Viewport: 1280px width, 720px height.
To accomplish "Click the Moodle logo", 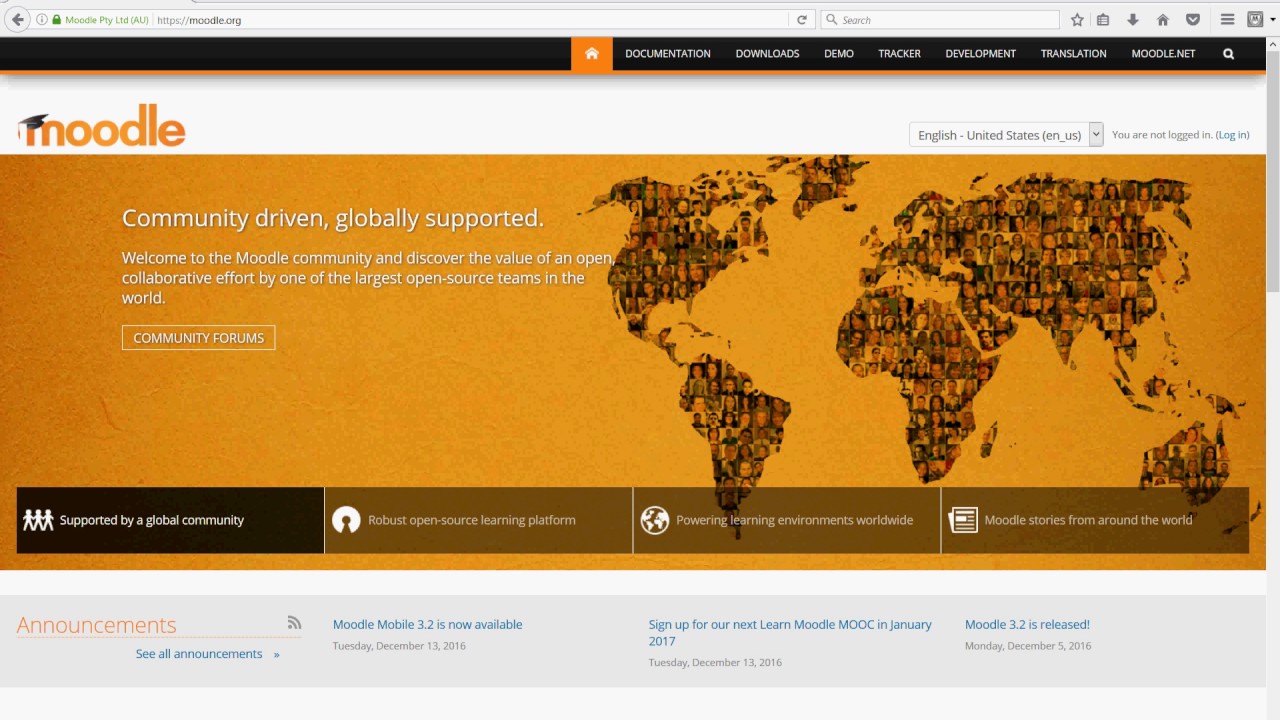I will coord(101,126).
